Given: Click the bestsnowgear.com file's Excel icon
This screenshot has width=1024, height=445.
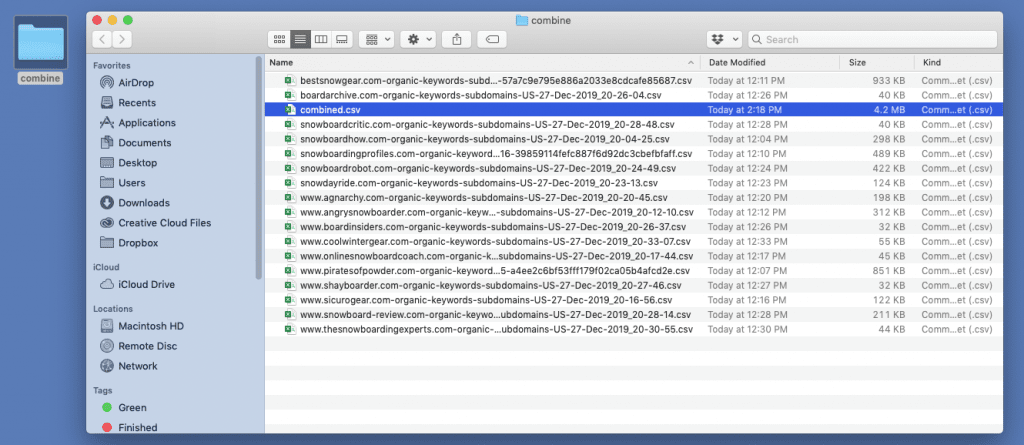Looking at the screenshot, I should [x=290, y=80].
